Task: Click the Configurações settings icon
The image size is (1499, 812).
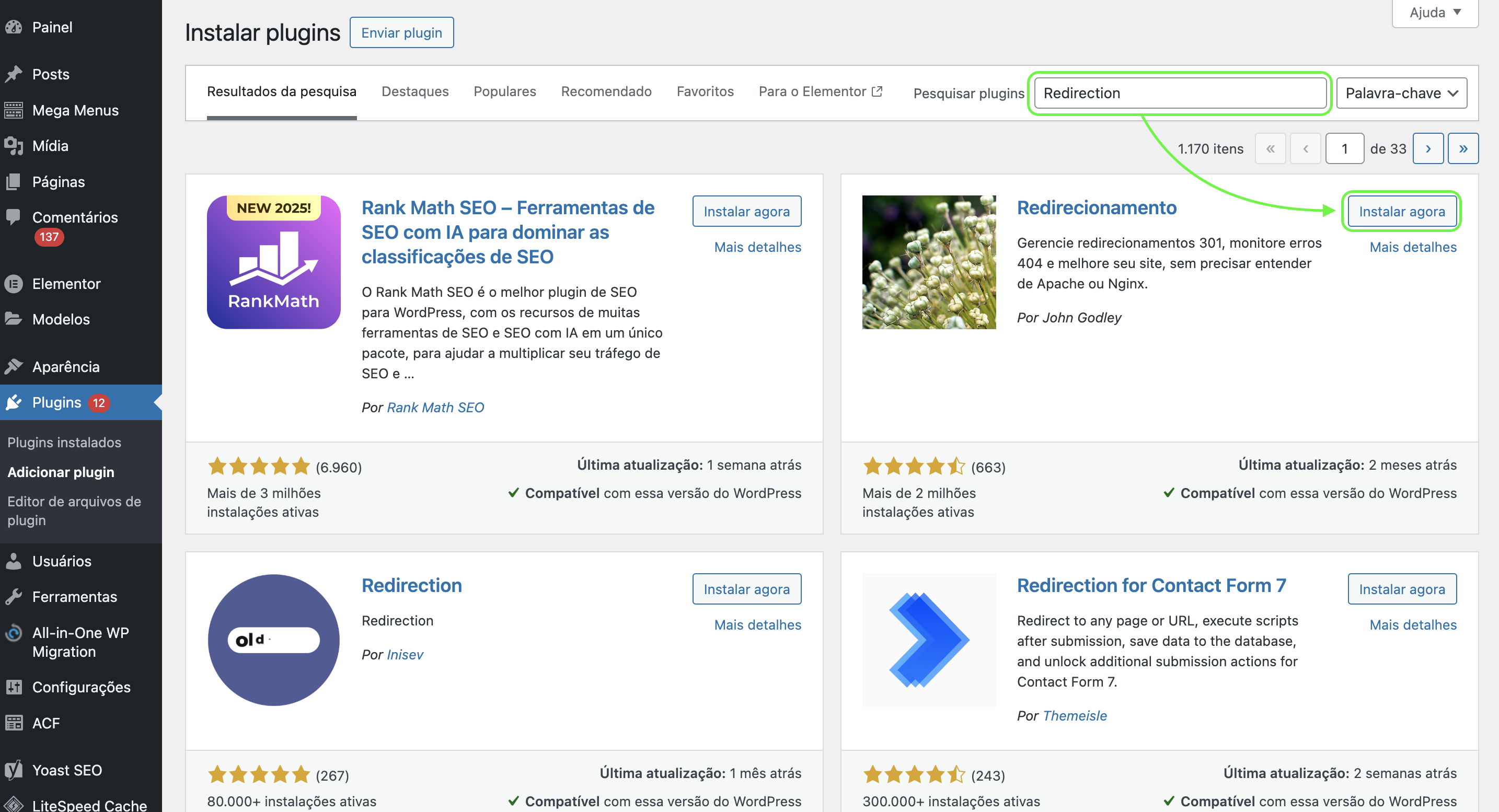Action: pyautogui.click(x=14, y=687)
